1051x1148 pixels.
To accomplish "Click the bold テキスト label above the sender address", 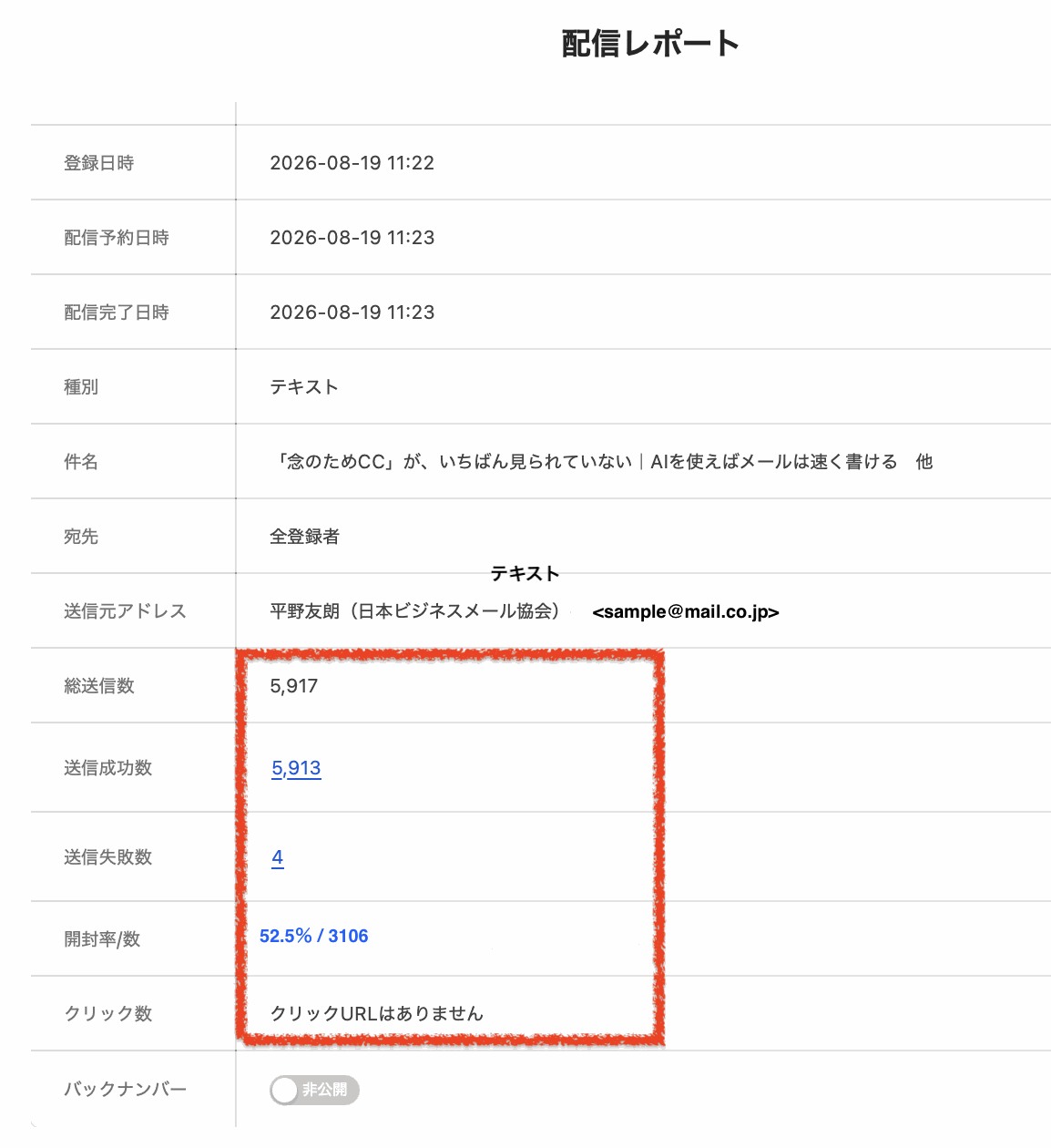I will pyautogui.click(x=525, y=573).
